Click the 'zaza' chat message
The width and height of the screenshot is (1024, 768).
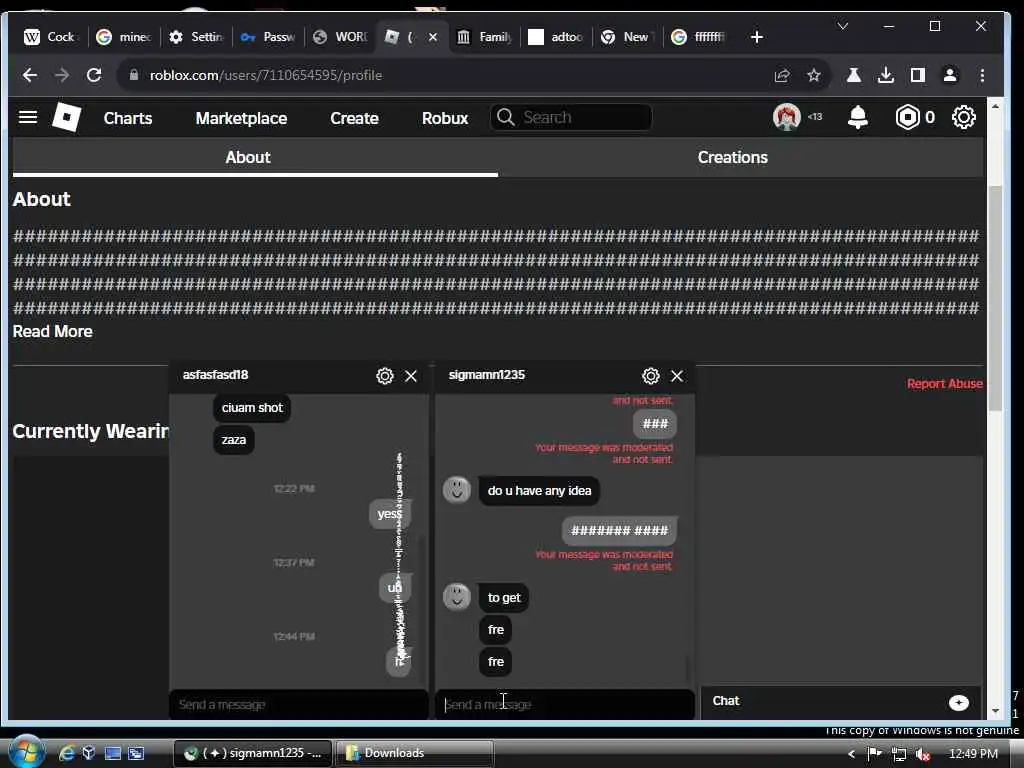234,440
